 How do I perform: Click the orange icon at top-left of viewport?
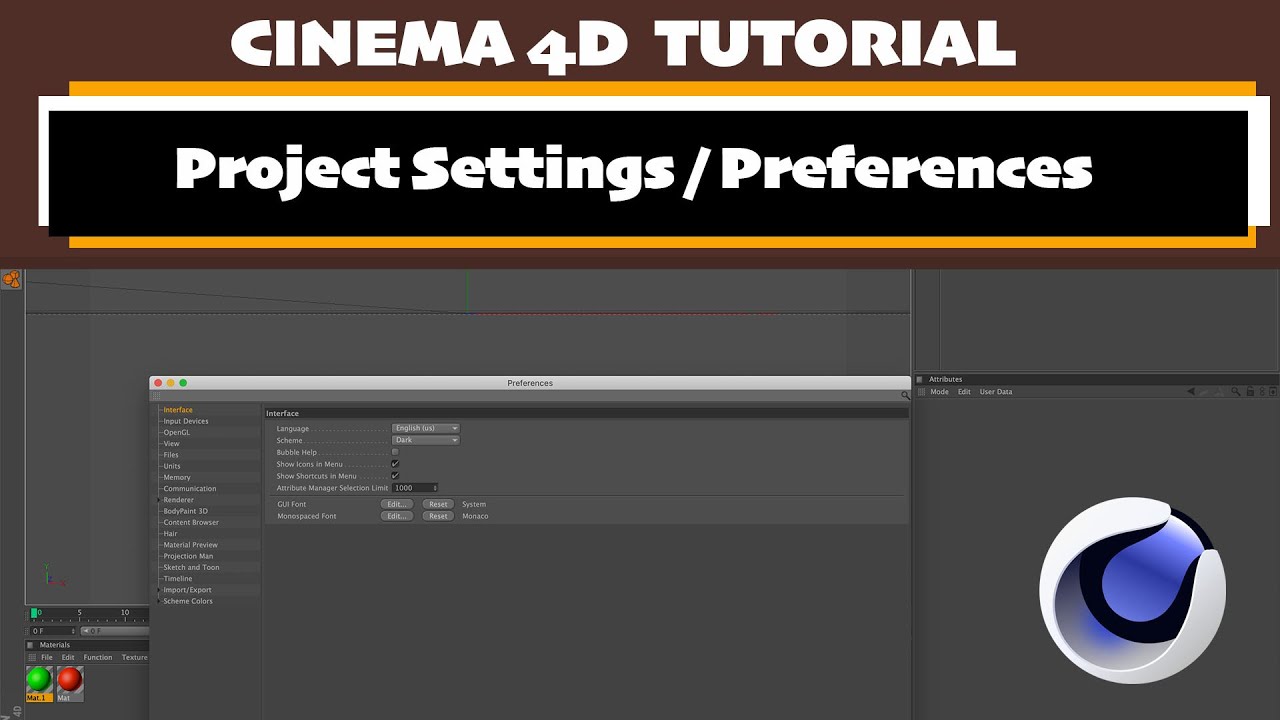point(12,279)
